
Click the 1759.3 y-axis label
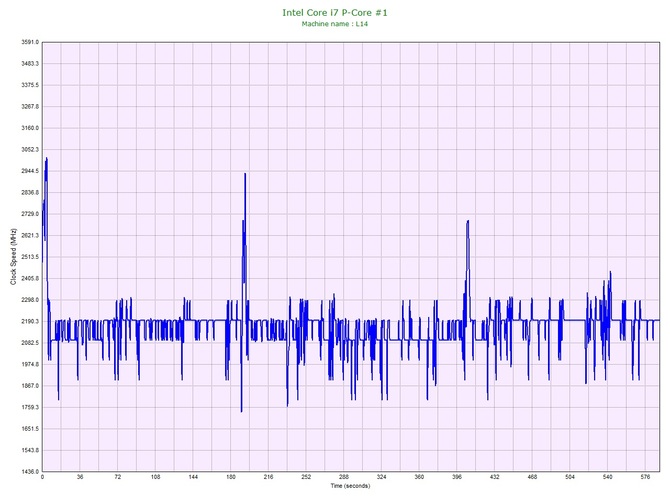pyautogui.click(x=30, y=407)
